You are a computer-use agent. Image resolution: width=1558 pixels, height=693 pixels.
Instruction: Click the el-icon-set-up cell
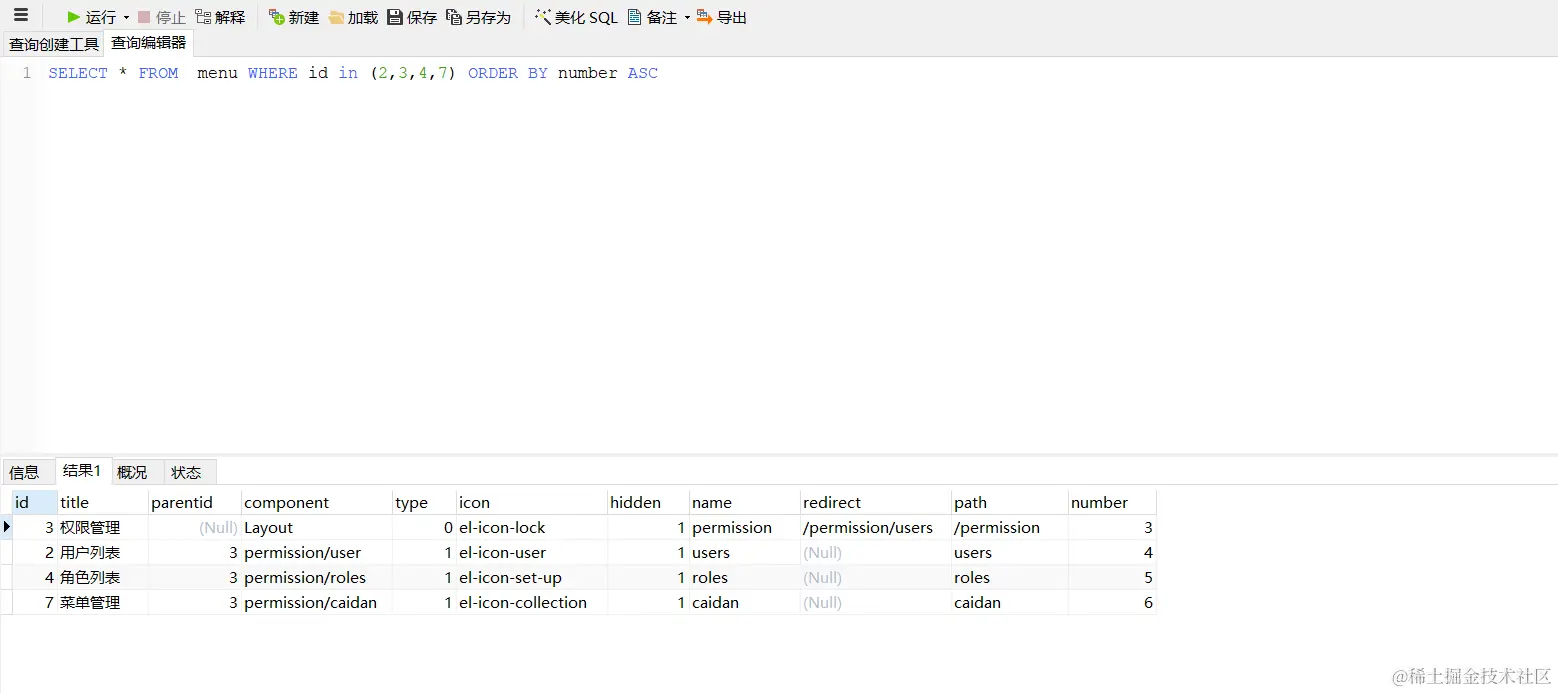[532, 577]
